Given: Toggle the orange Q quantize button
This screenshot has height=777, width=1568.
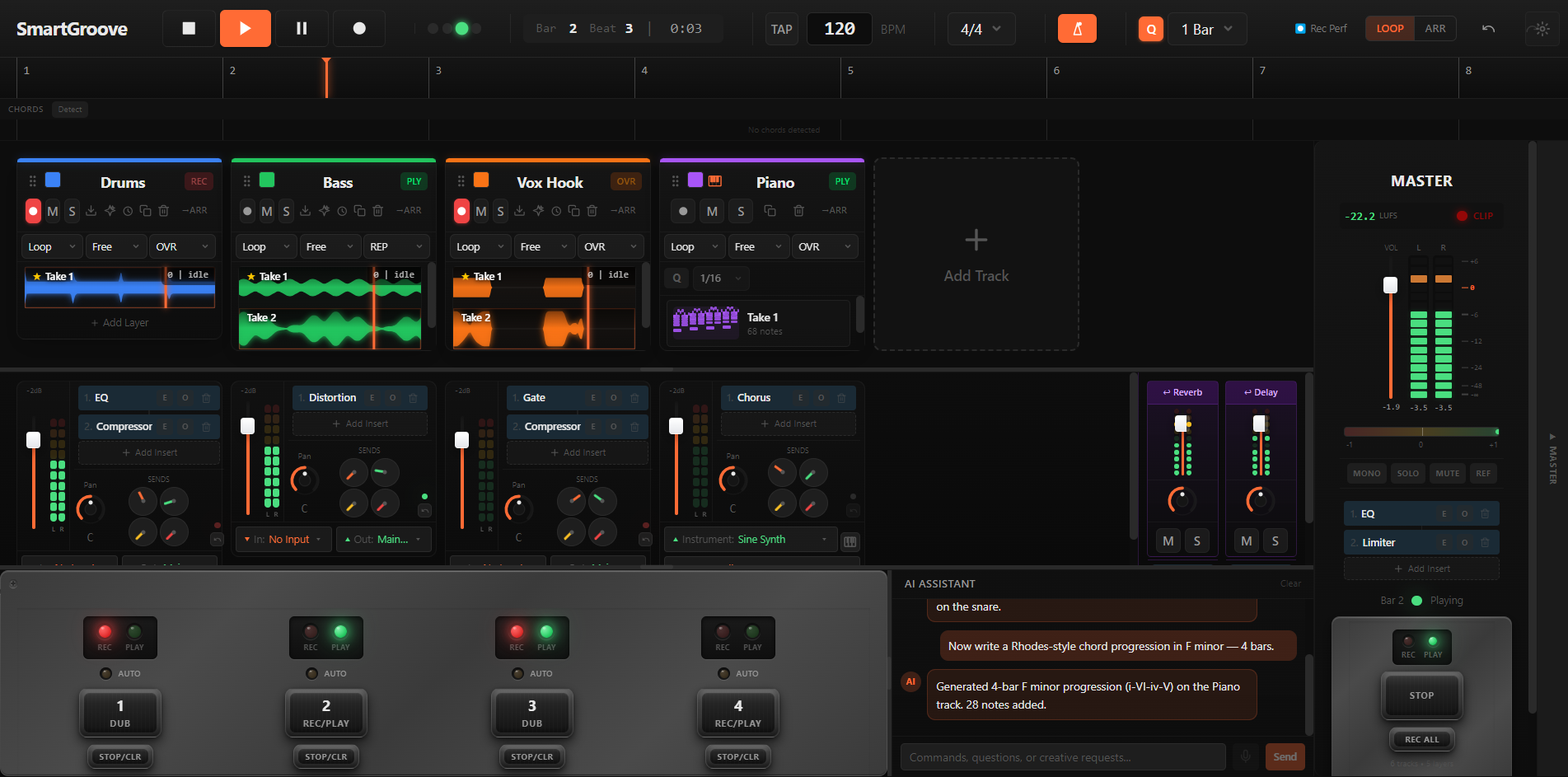Looking at the screenshot, I should pyautogui.click(x=1151, y=29).
